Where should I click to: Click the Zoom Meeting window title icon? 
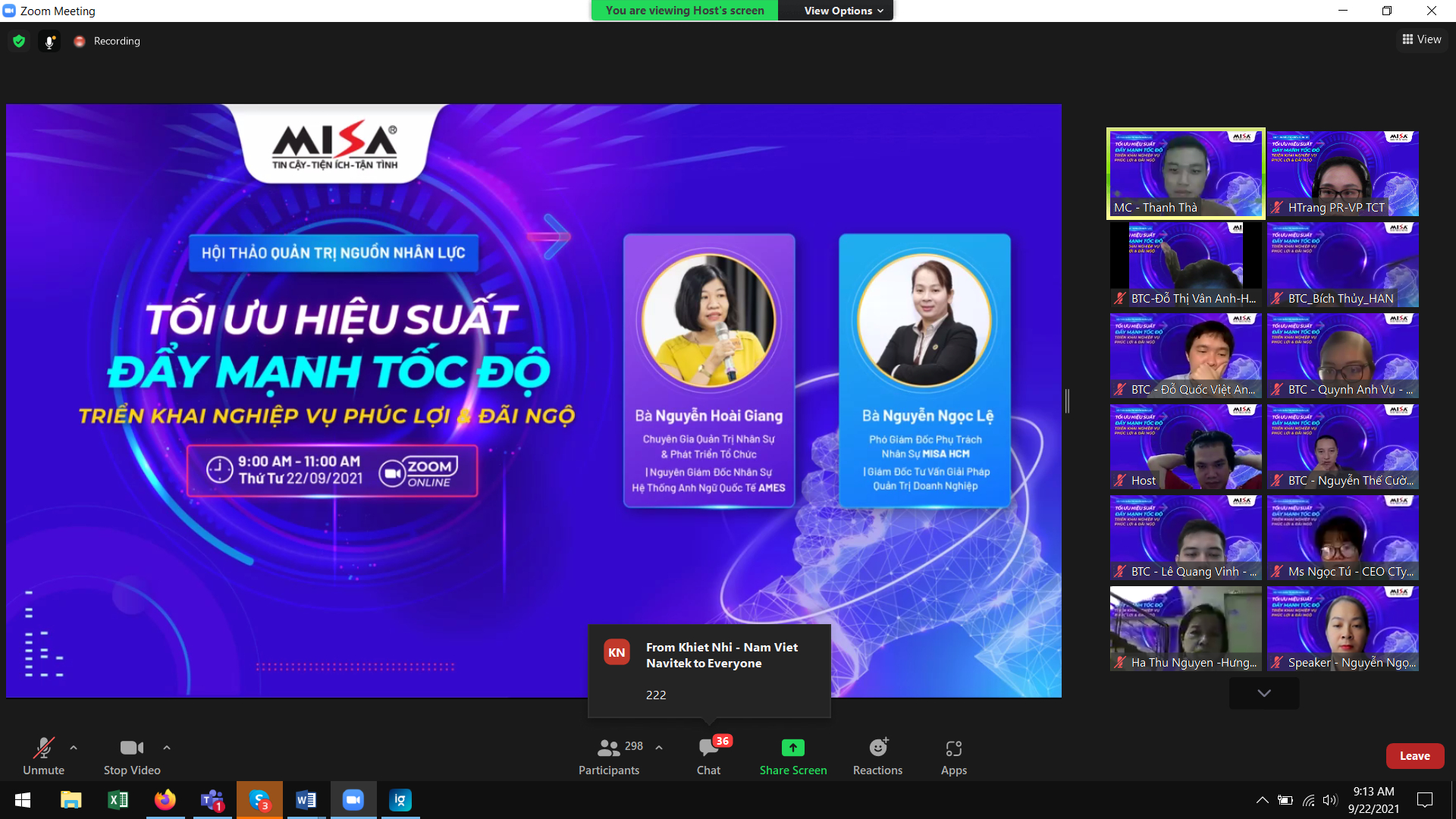tap(9, 11)
